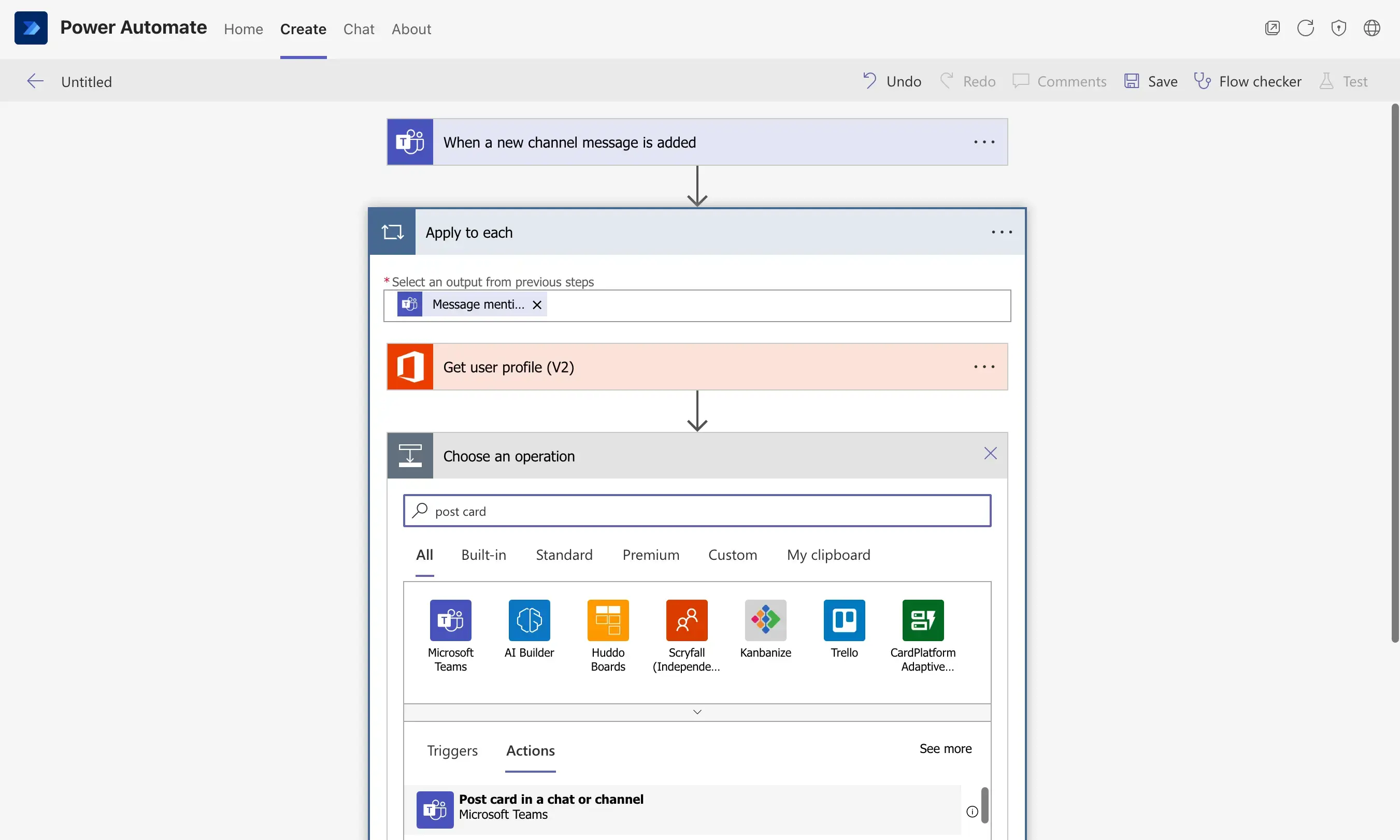Switch to the Premium tab
This screenshot has width=1400, height=840.
pos(651,555)
